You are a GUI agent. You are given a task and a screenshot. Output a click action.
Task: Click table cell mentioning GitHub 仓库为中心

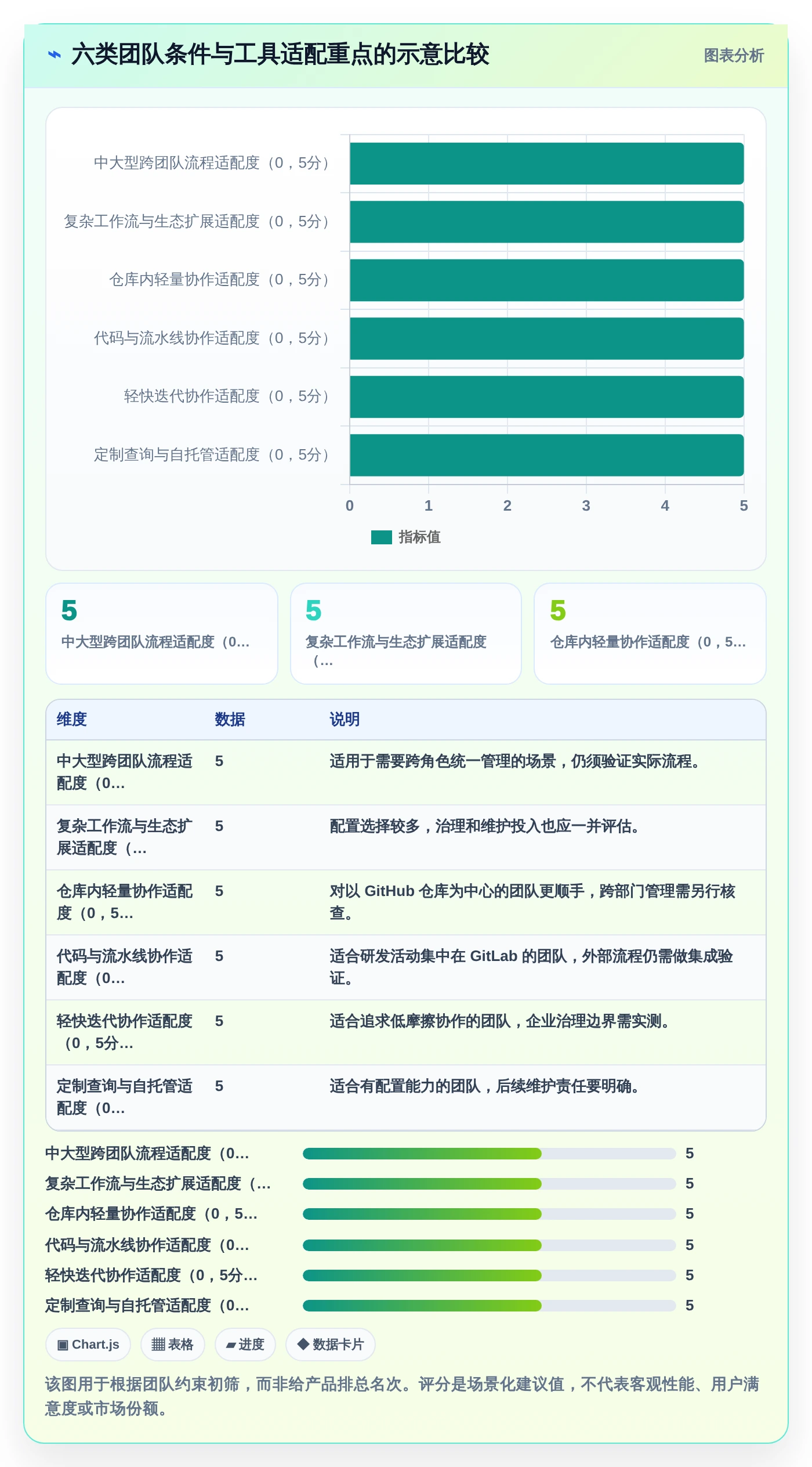point(532,902)
